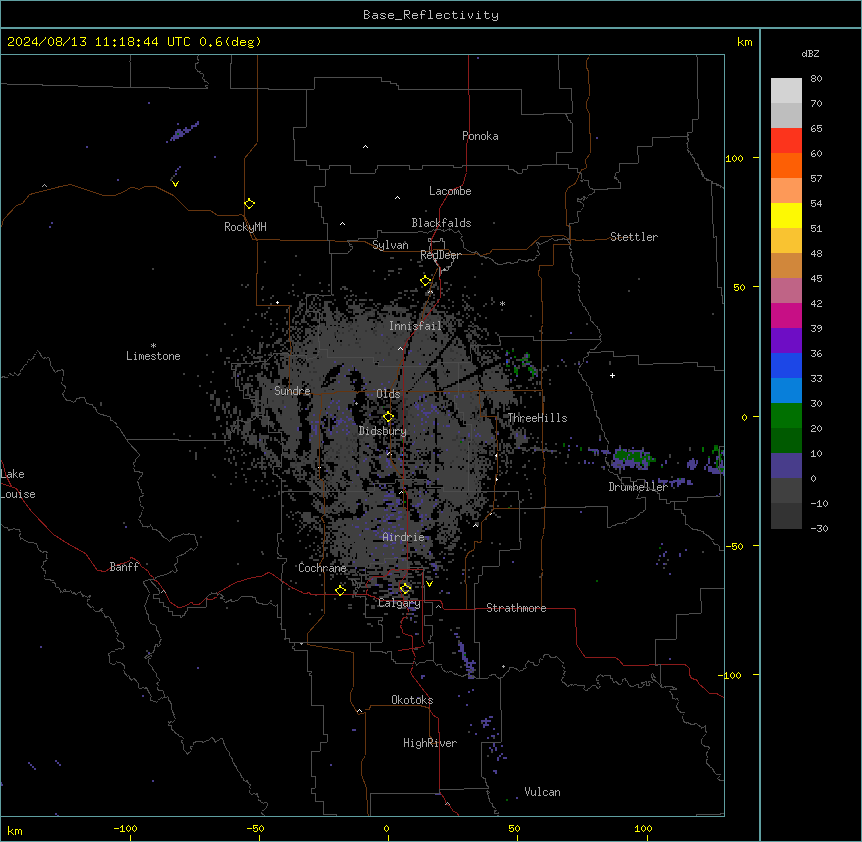This screenshot has width=862, height=842.
Task: Click the Stettler label
Action: coord(633,237)
